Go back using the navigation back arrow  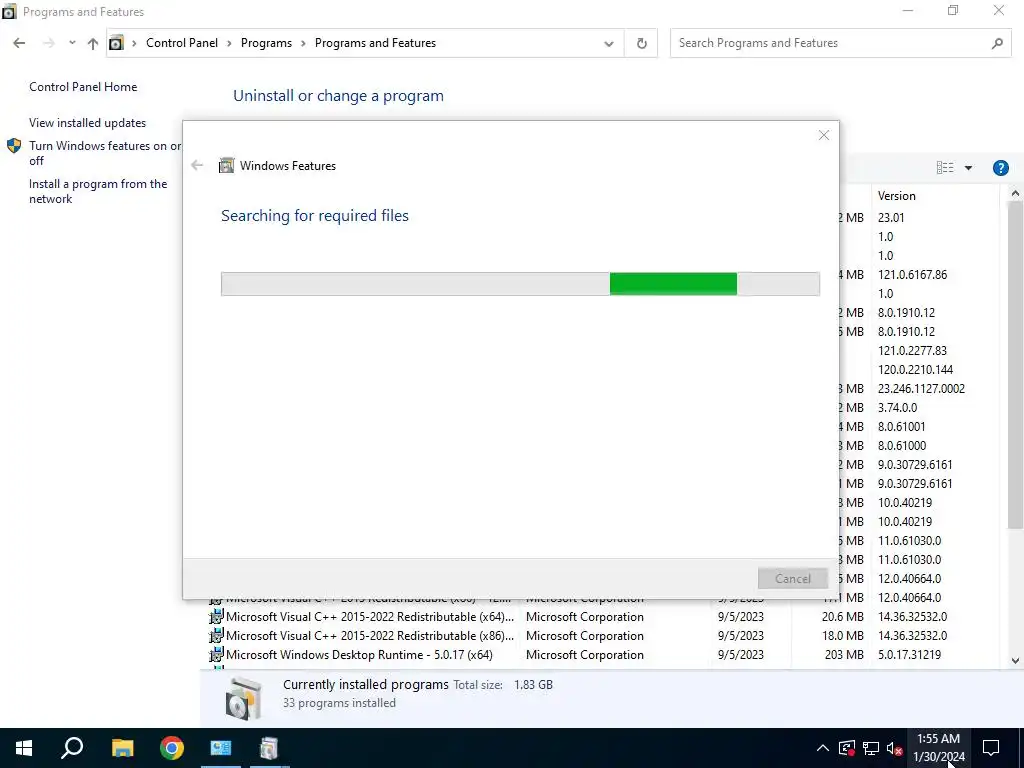[x=19, y=43]
